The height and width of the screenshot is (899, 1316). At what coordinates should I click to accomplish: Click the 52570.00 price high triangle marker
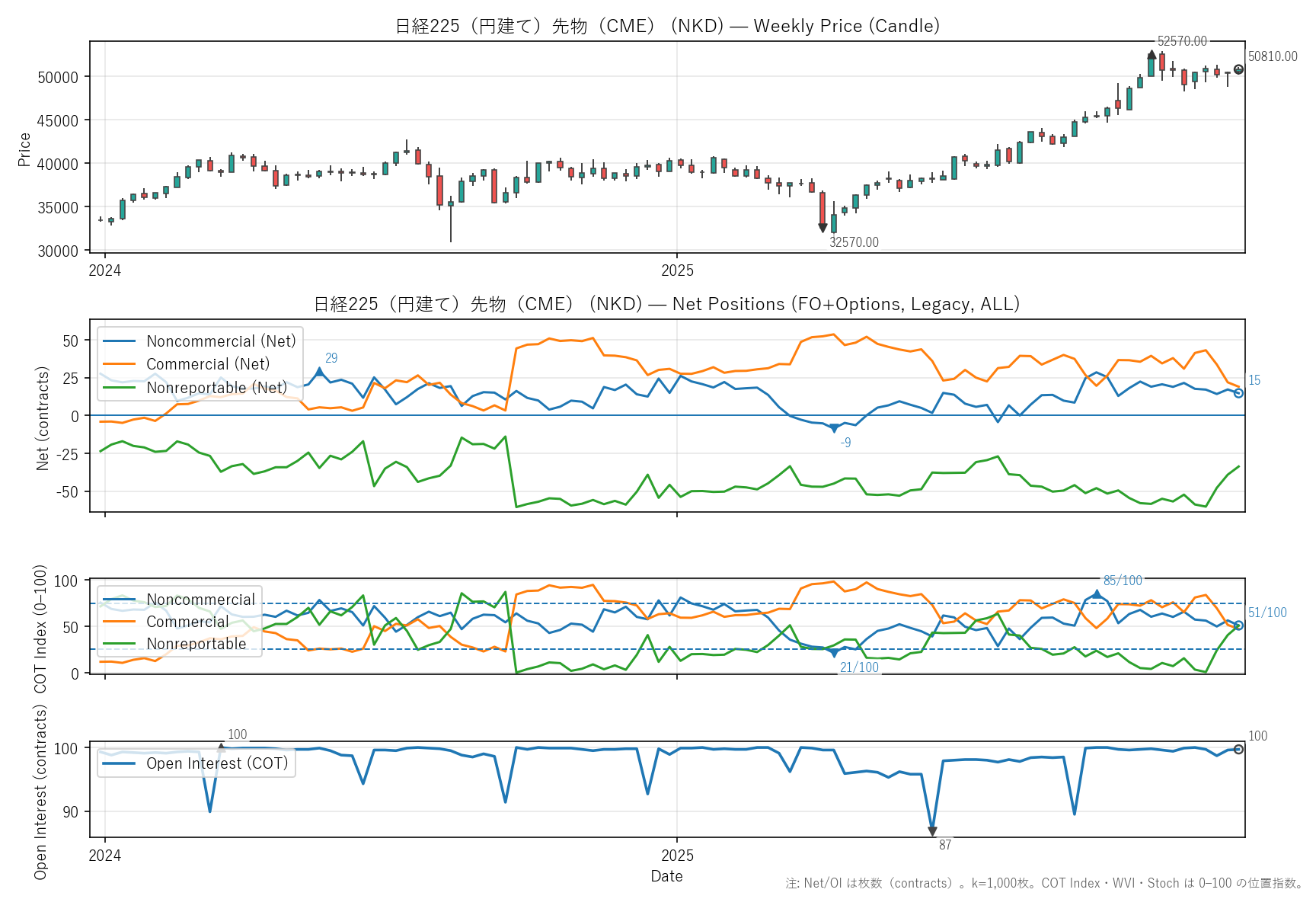(x=1151, y=55)
